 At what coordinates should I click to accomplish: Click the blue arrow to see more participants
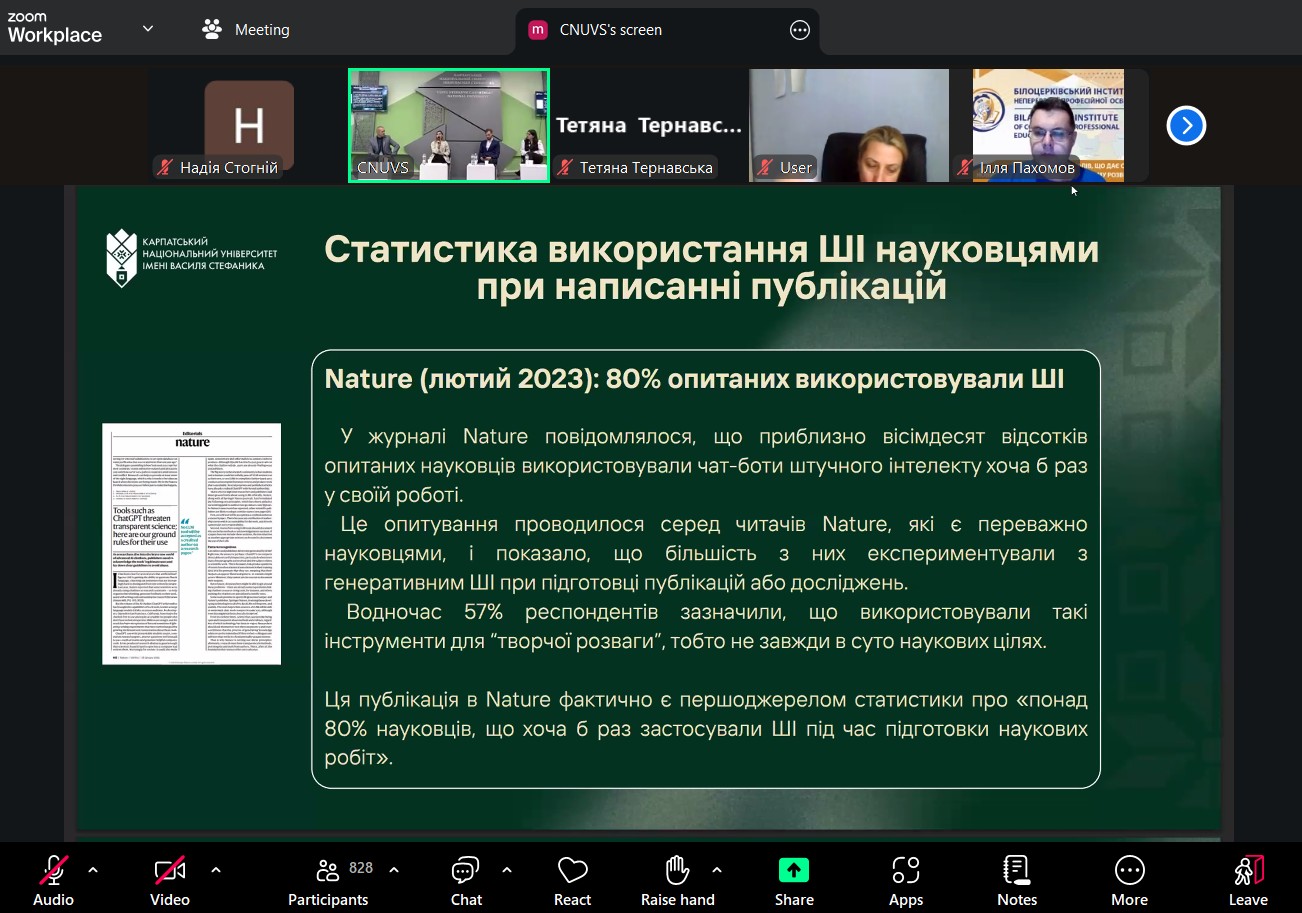pos(1186,125)
